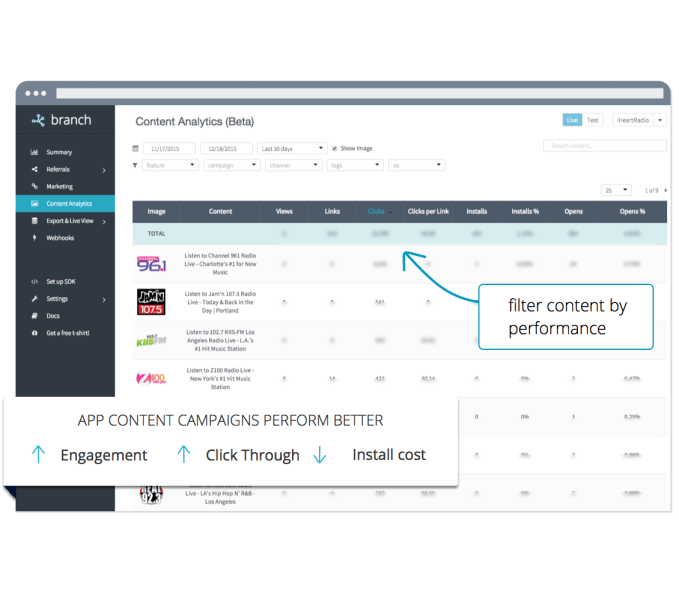
Task: Toggle the Show Image checkbox
Action: point(334,149)
